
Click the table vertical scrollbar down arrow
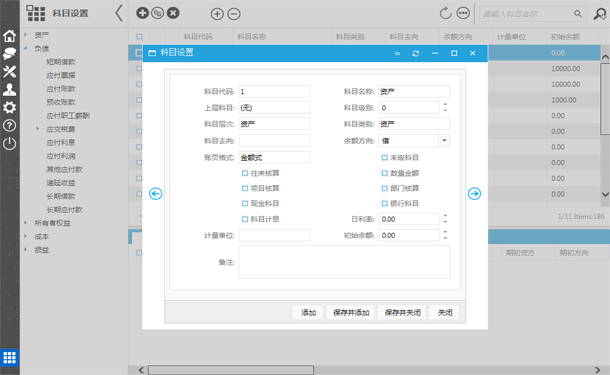[x=605, y=194]
